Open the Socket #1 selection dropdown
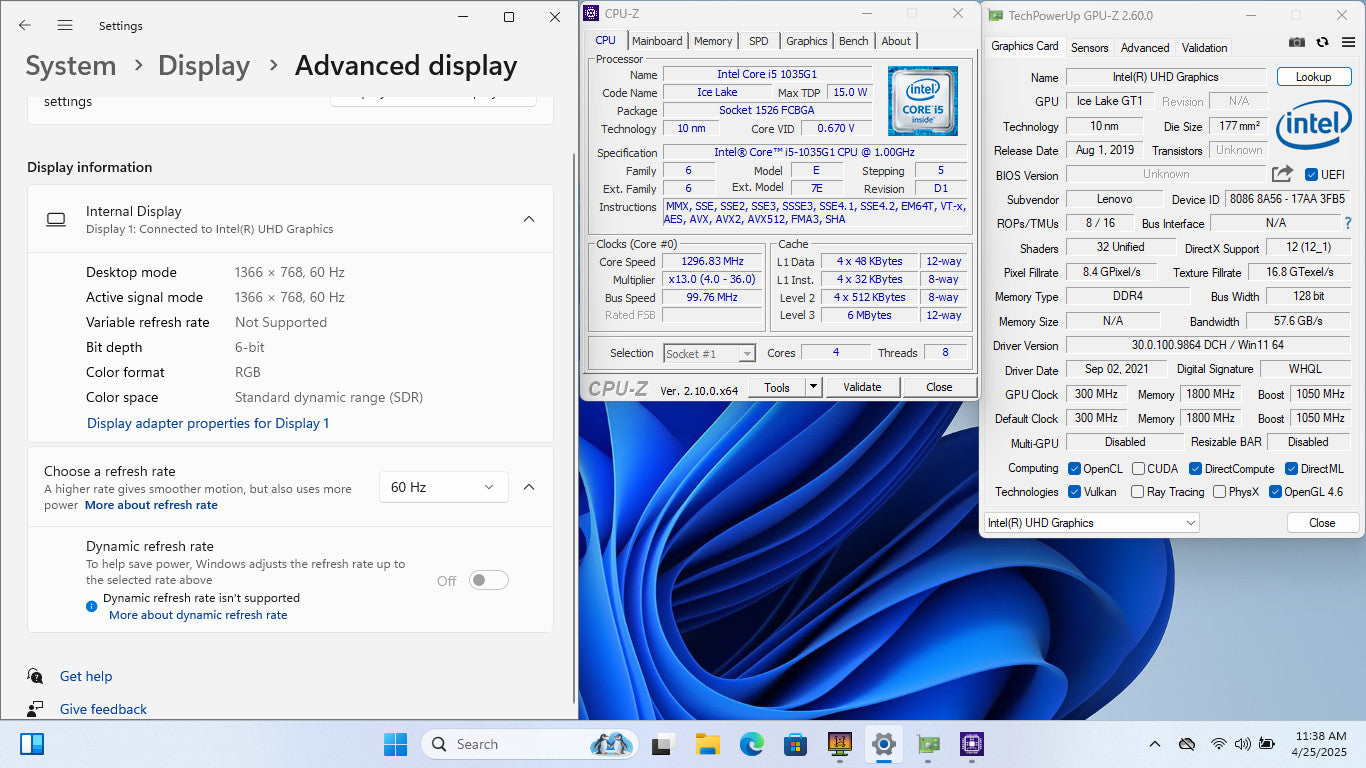This screenshot has height=768, width=1366. point(709,353)
